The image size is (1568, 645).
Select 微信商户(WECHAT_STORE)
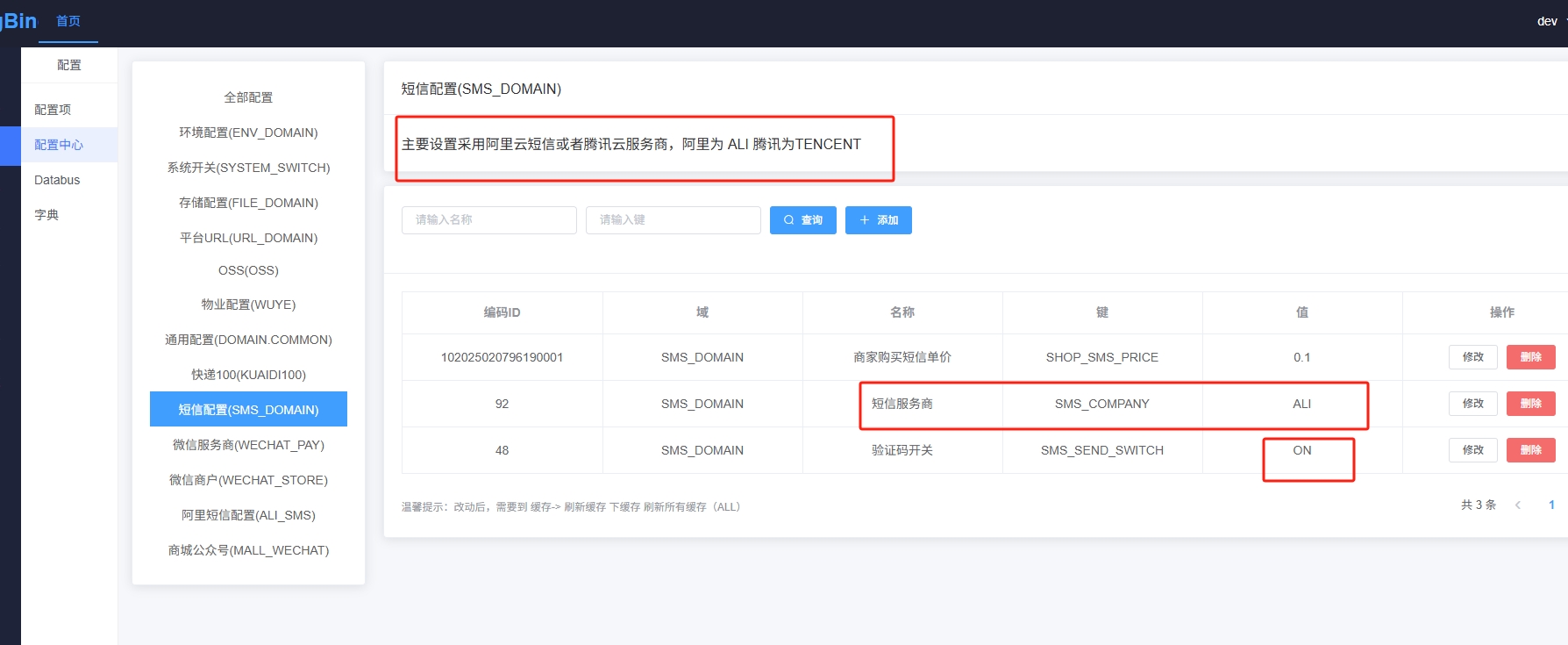pyautogui.click(x=248, y=480)
